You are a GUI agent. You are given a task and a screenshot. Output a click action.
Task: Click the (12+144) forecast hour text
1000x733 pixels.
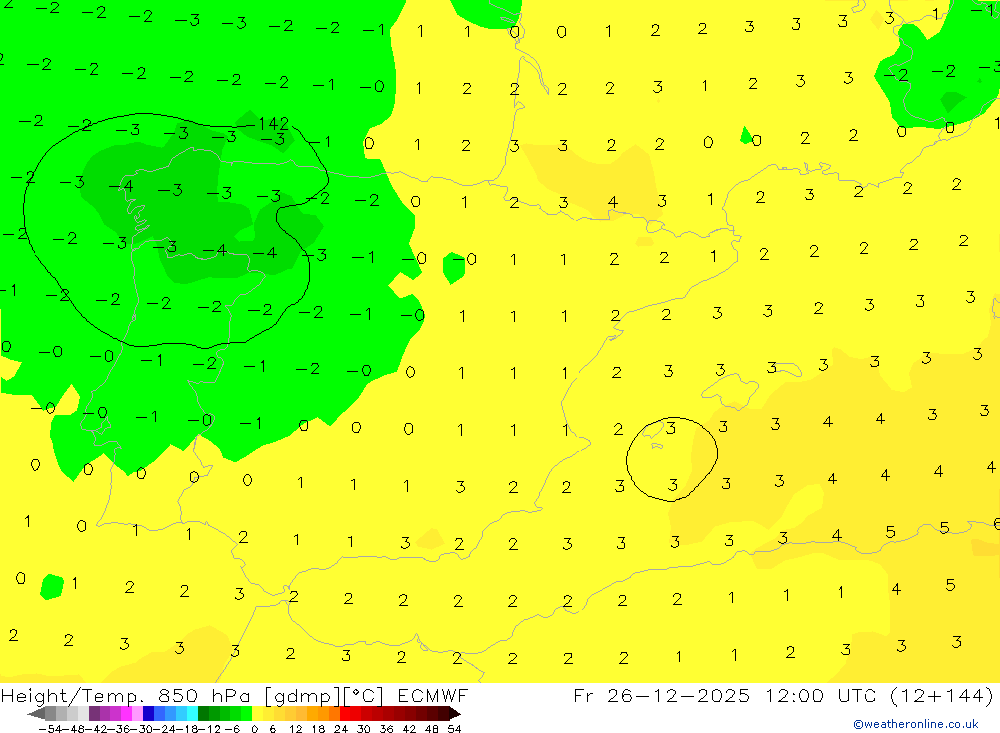click(x=941, y=695)
